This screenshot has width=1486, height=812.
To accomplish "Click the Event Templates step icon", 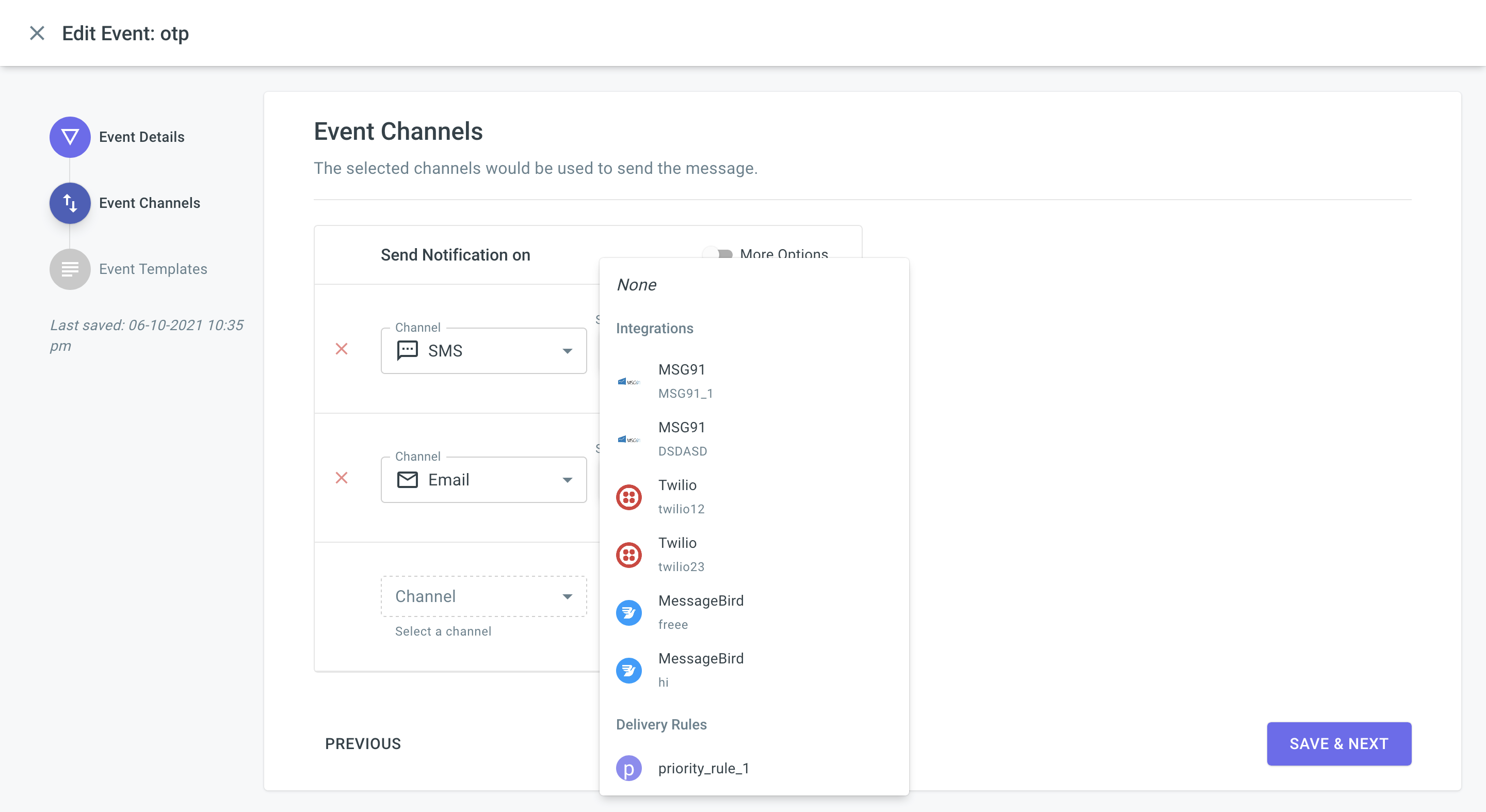I will [70, 269].
